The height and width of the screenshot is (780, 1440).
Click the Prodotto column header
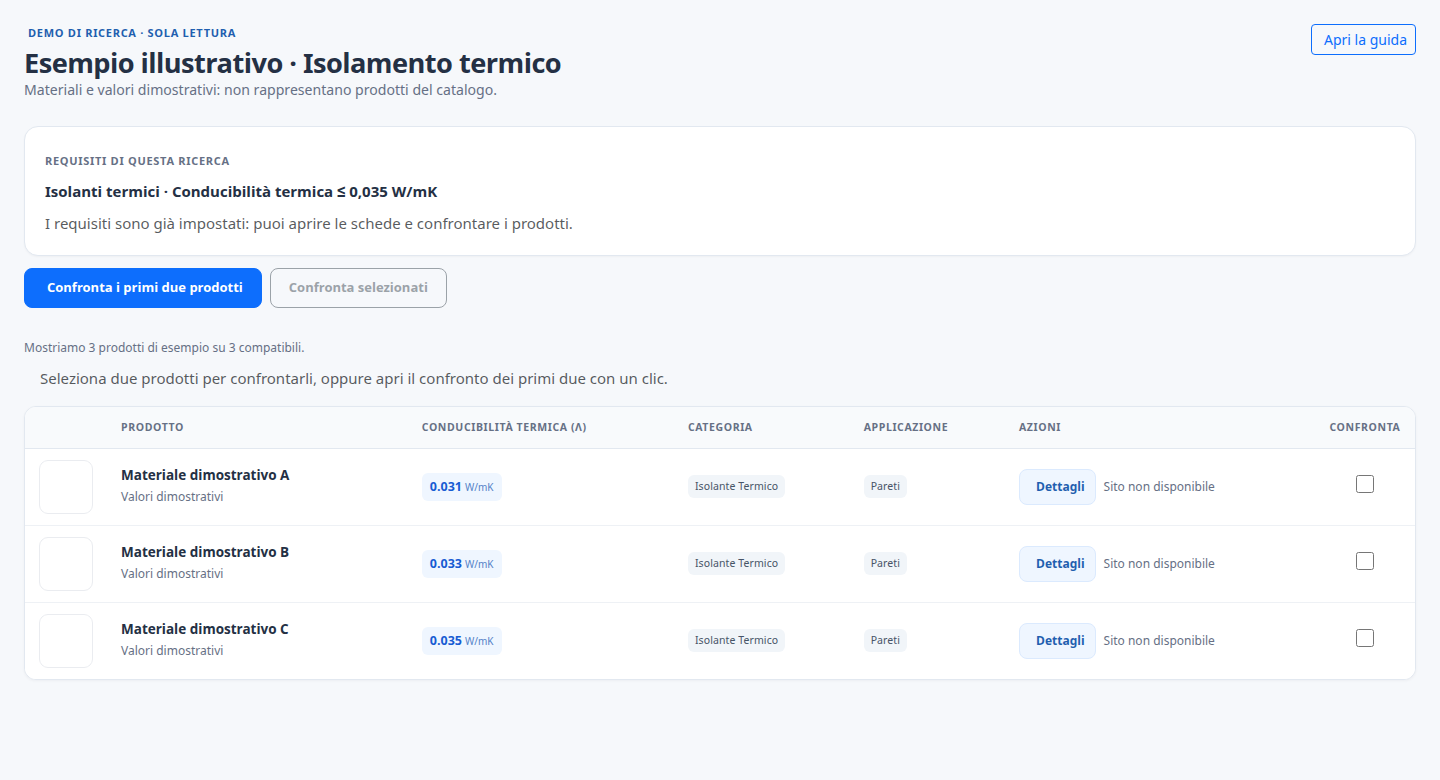[152, 427]
